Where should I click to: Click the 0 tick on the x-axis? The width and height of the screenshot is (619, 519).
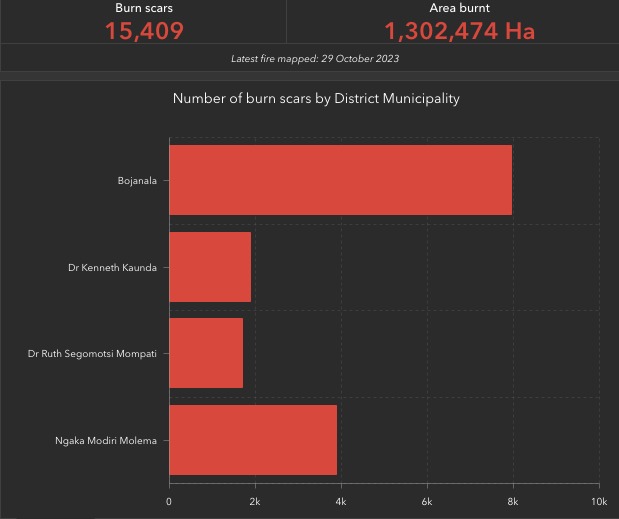[x=169, y=500]
